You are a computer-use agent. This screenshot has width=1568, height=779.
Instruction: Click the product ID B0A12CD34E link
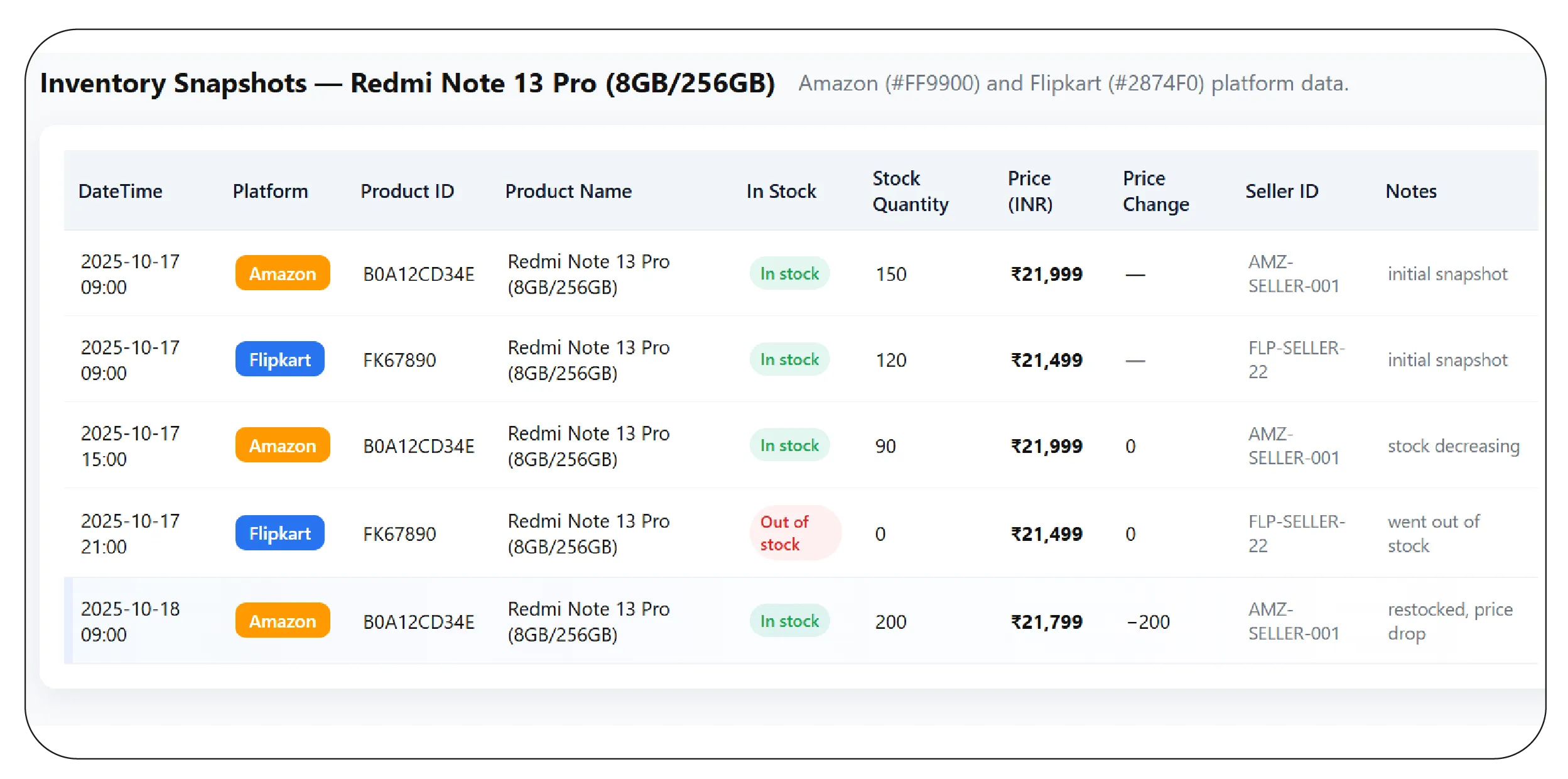[418, 273]
